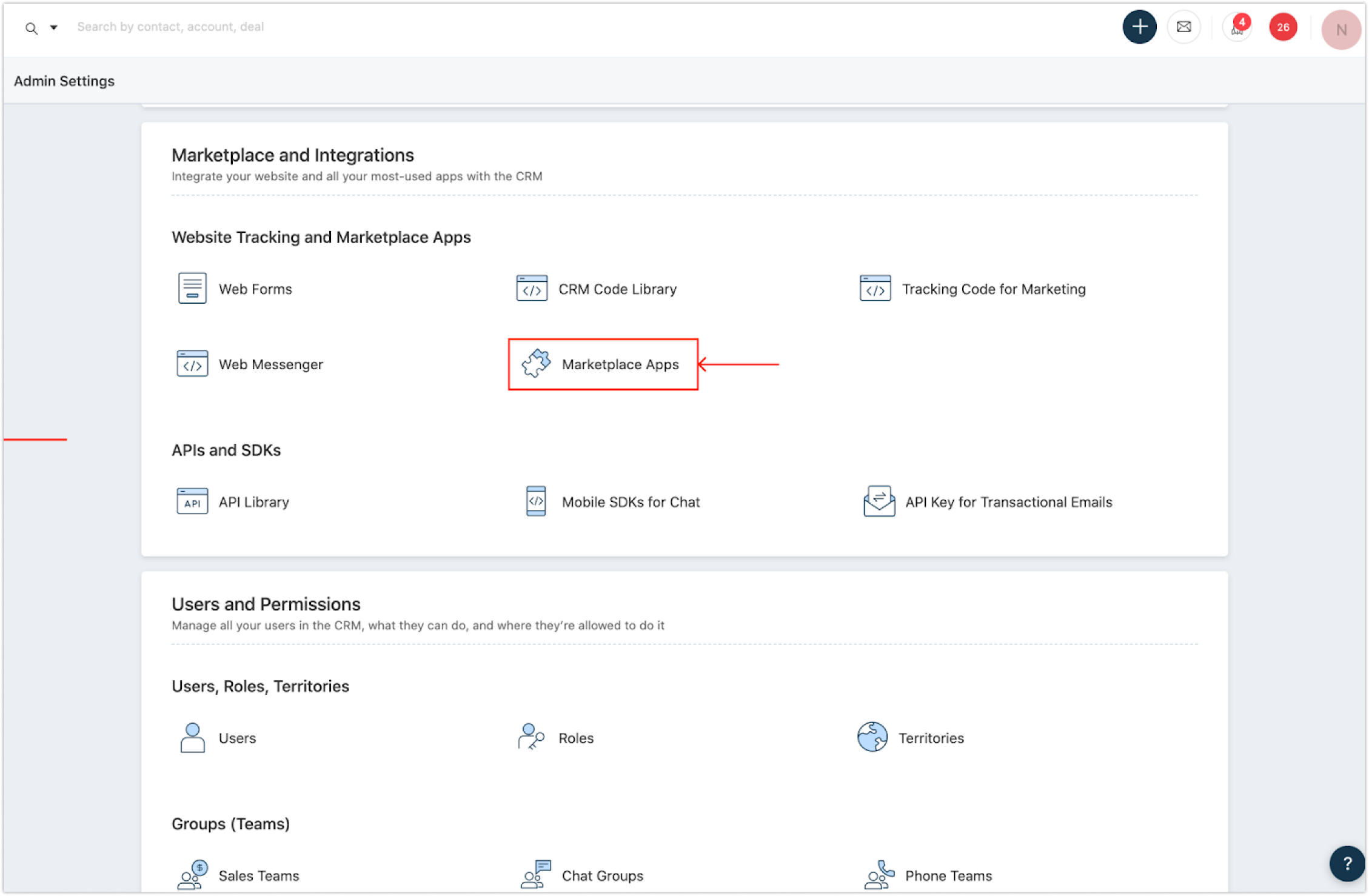
Task: Open Chat Groups settings
Action: 602,875
